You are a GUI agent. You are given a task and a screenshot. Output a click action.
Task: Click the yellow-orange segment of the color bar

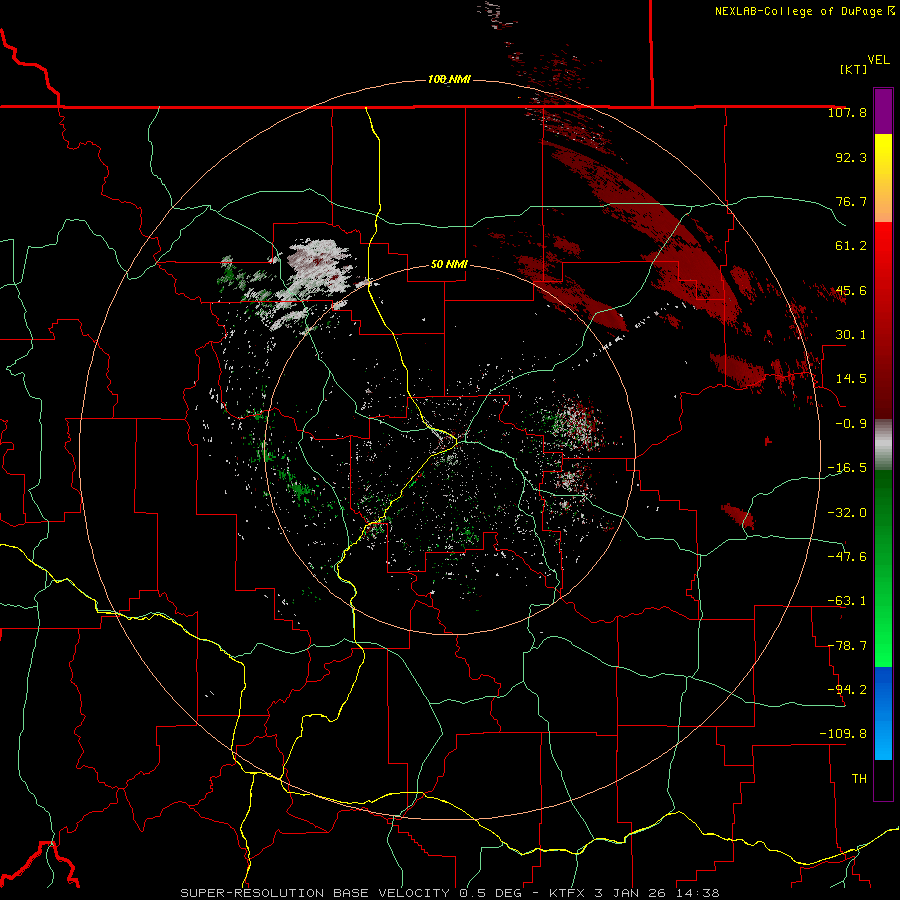[x=883, y=178]
